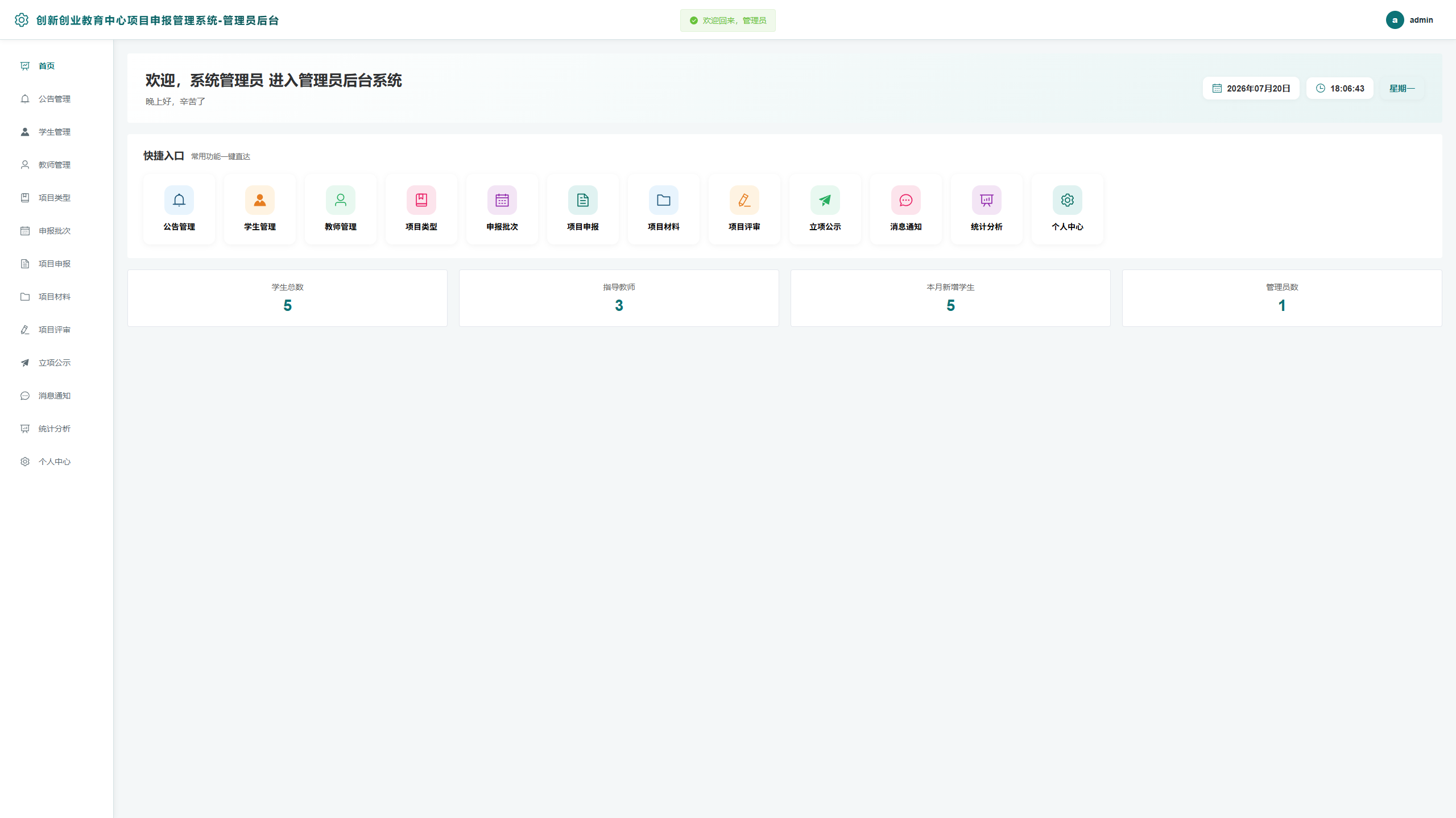Select 申报批次 sidebar text label

[x=55, y=231]
